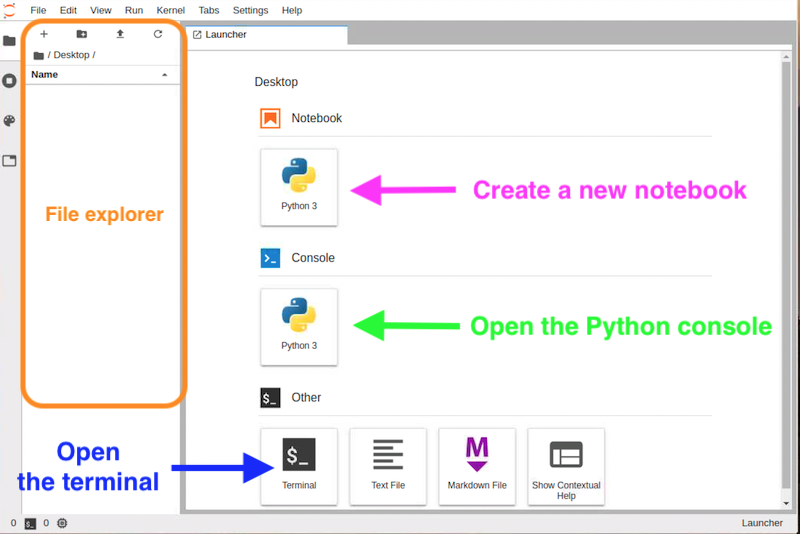Toggle Name column sort order arrow
The width and height of the screenshot is (800, 534).
click(x=164, y=75)
